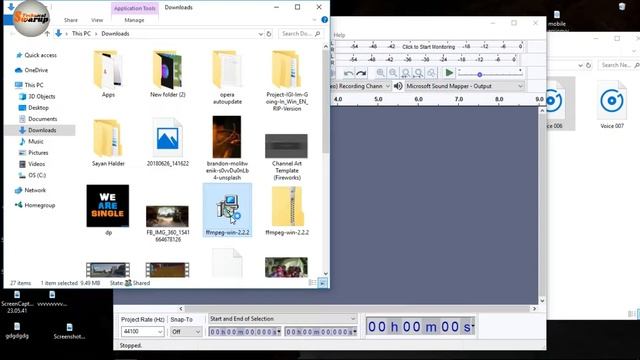Click the Audacity Undo icon

348,73
